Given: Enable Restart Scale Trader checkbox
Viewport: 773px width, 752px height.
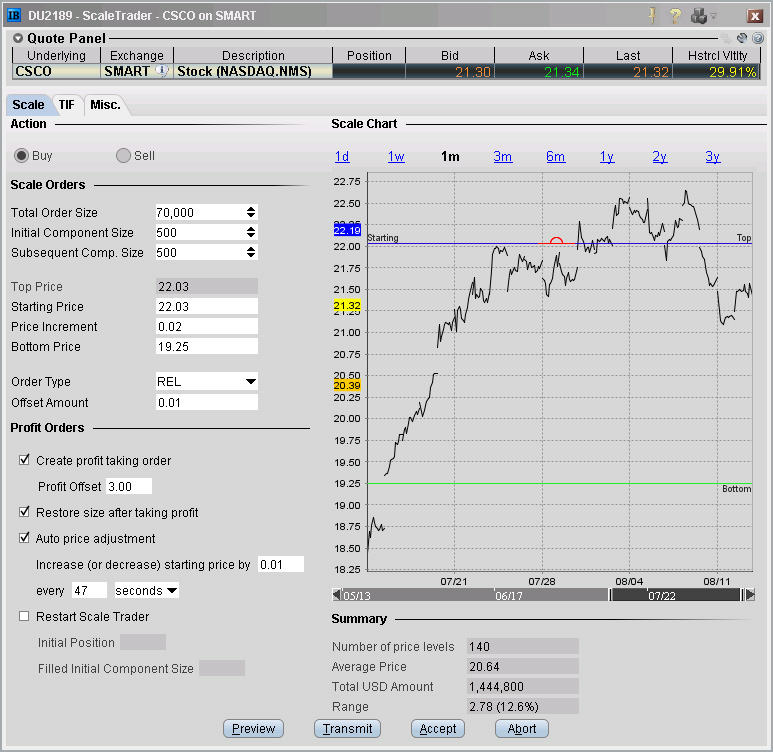Looking at the screenshot, I should pyautogui.click(x=24, y=616).
